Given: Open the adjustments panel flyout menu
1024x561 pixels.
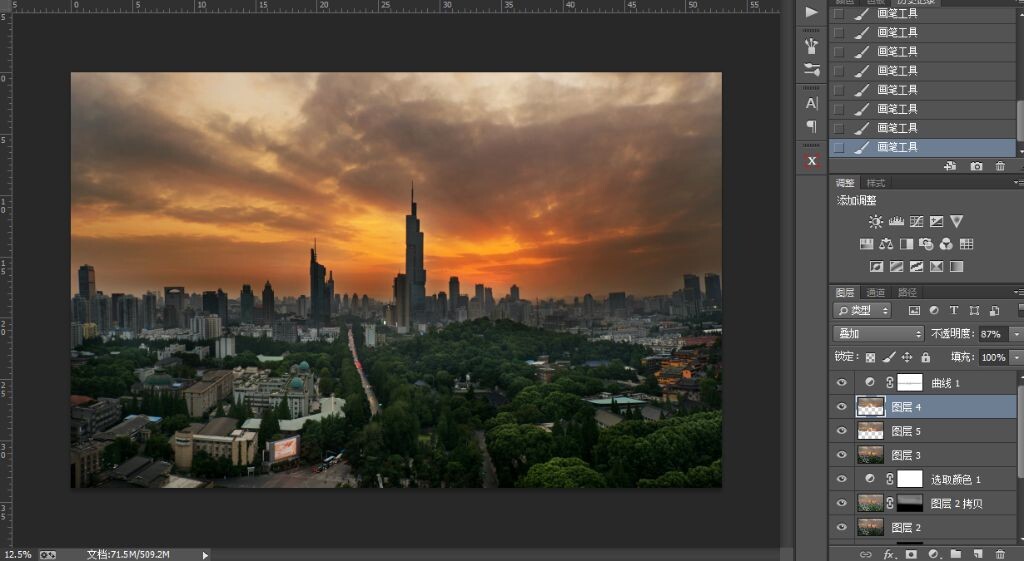Looking at the screenshot, I should tap(1017, 183).
